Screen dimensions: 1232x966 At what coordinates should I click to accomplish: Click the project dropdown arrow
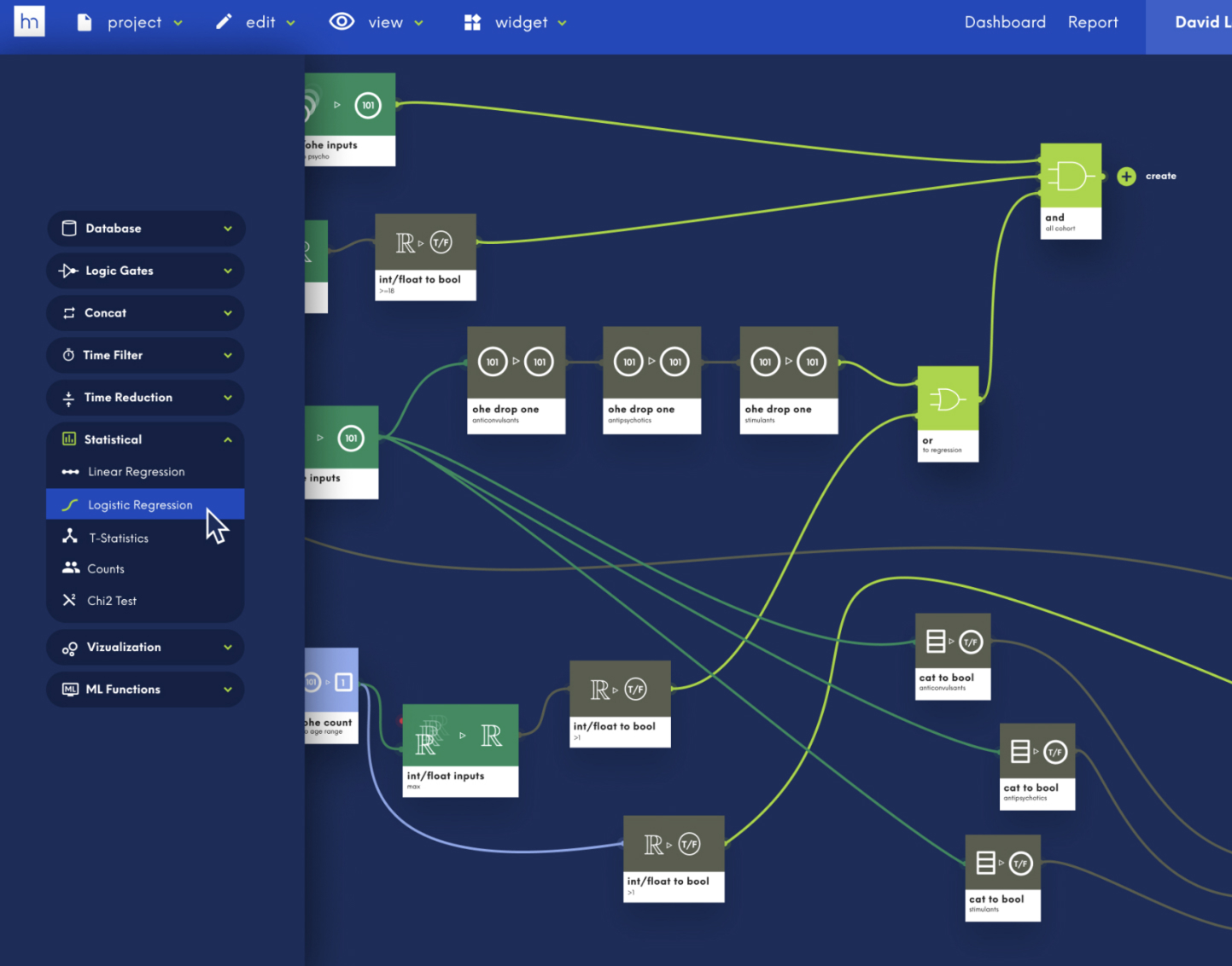(178, 23)
